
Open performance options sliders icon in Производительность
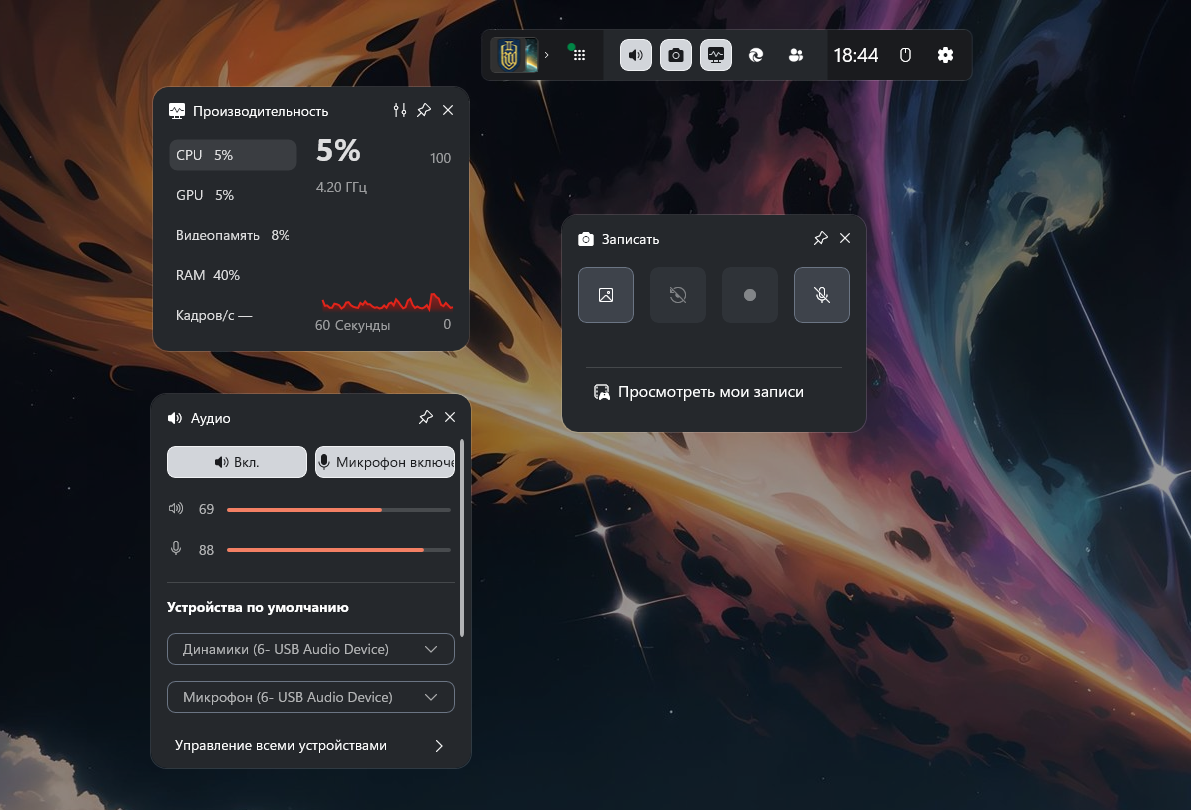(400, 110)
